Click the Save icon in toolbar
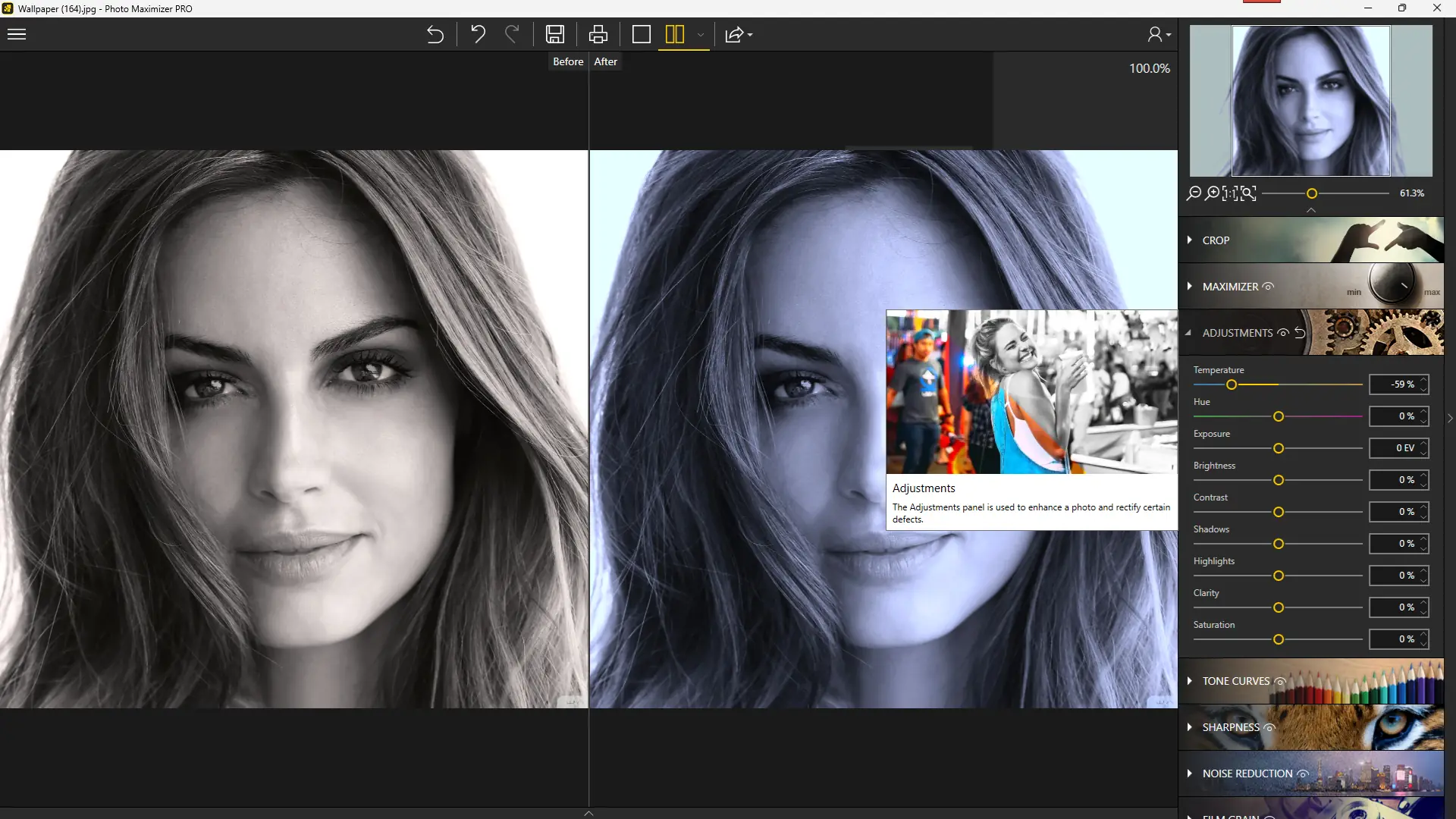 click(555, 35)
